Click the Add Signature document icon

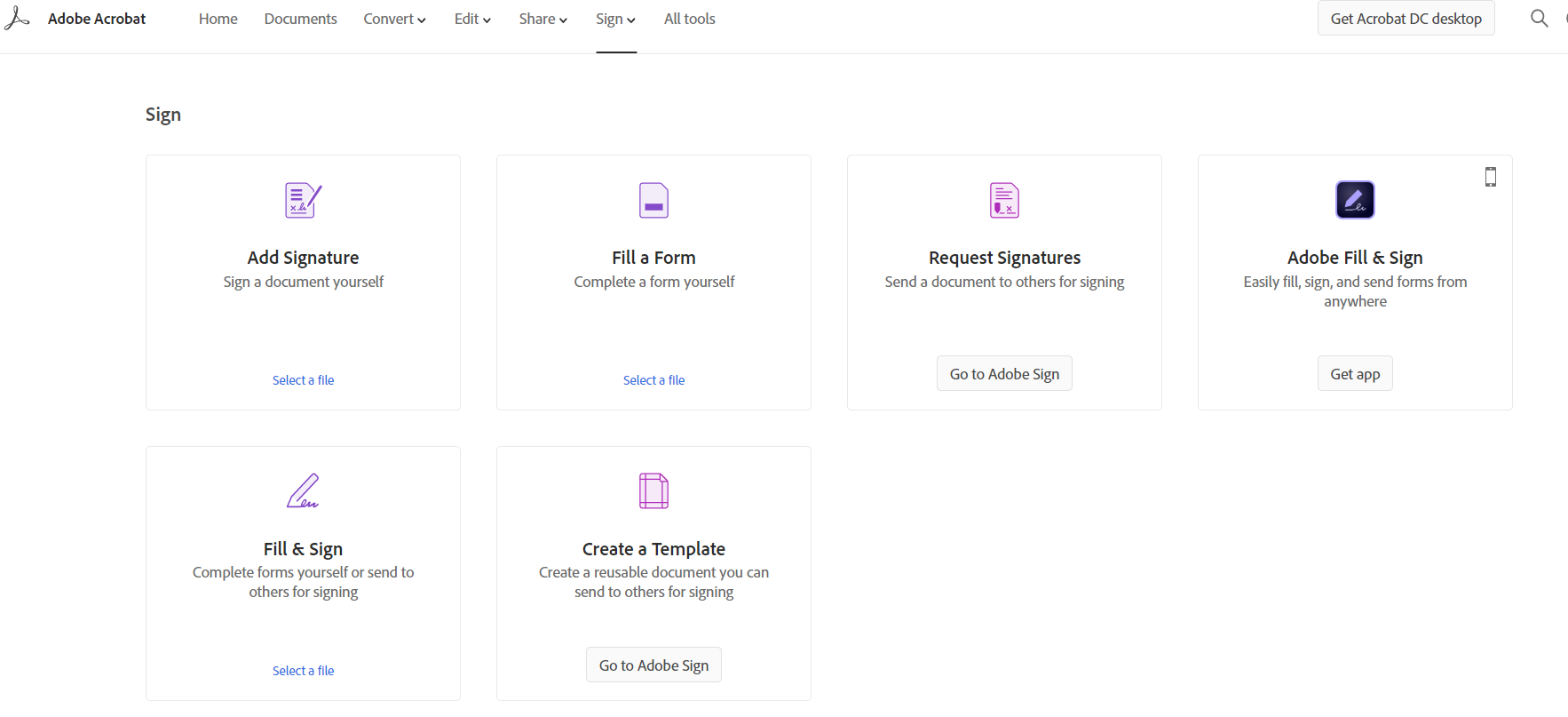pyautogui.click(x=303, y=201)
